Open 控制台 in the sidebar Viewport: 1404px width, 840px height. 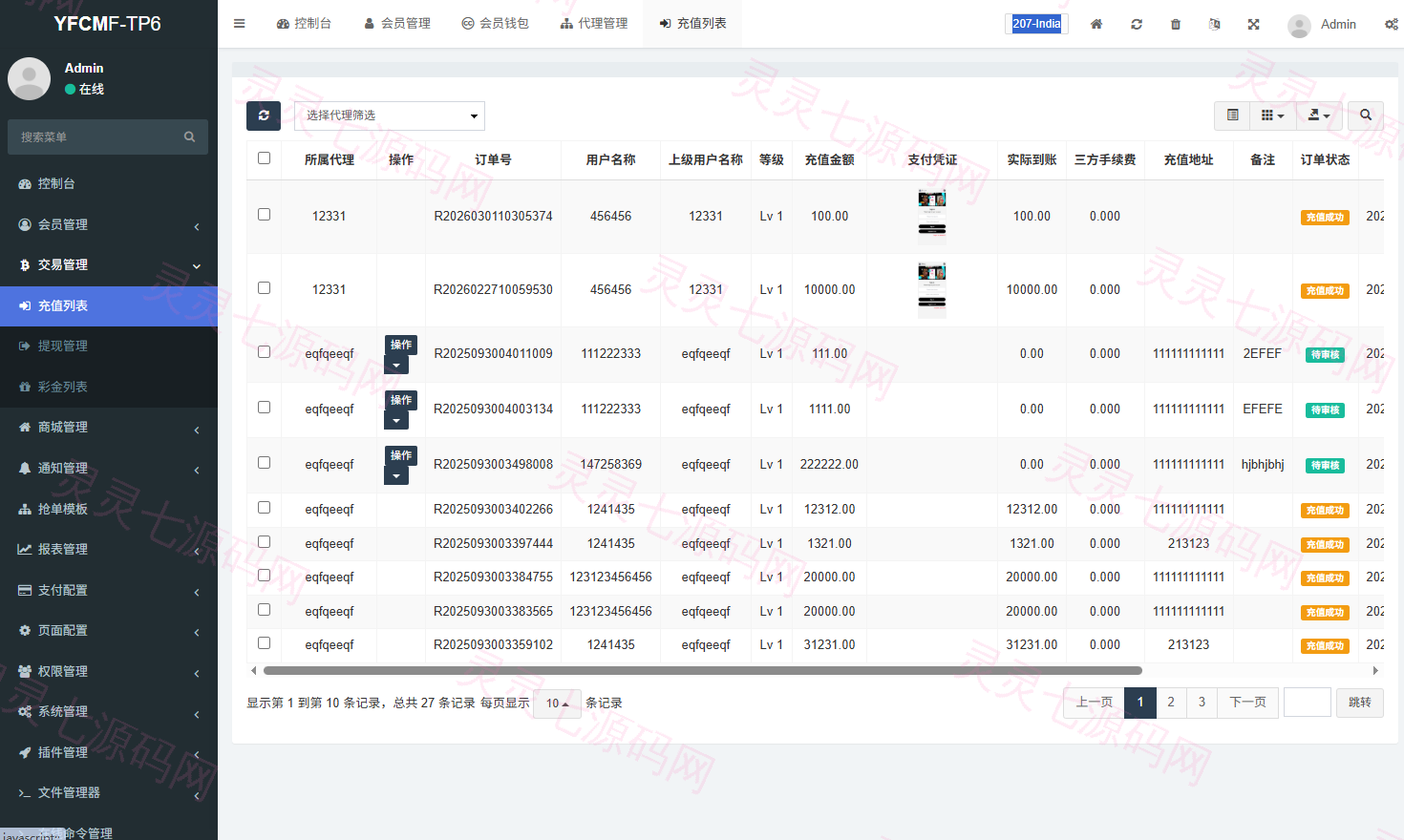[x=109, y=183]
